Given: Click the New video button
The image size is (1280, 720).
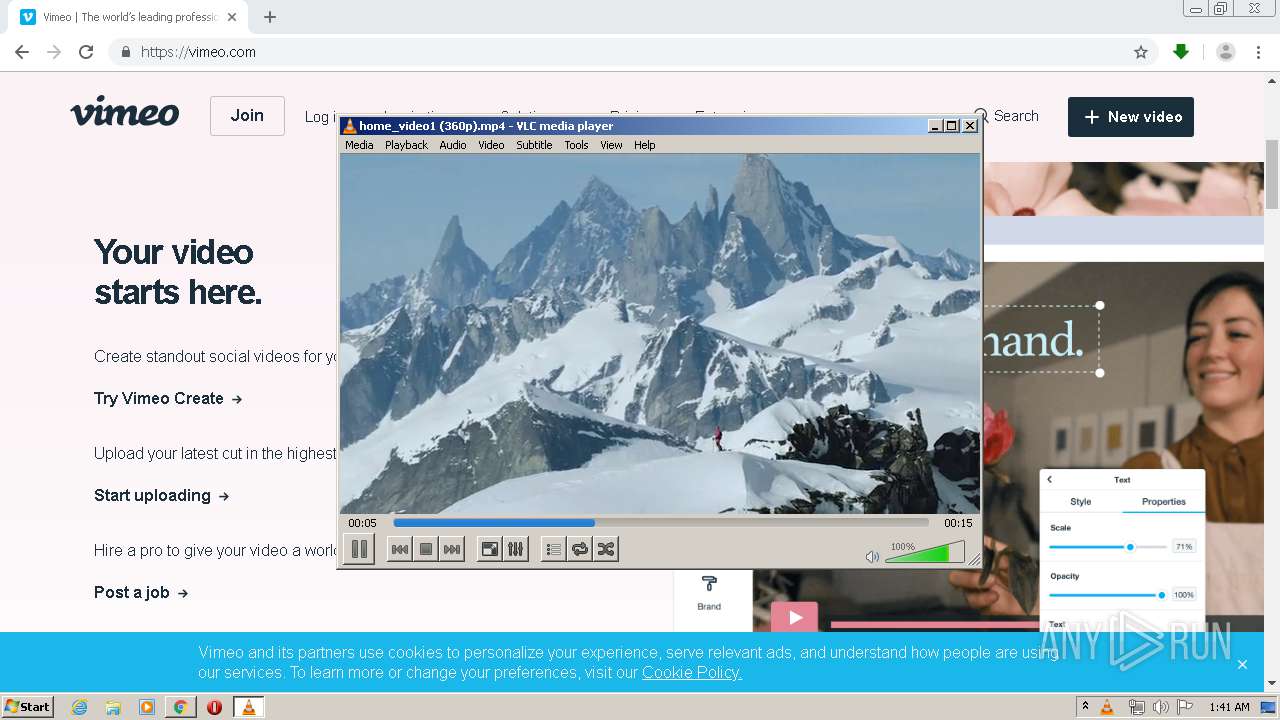Looking at the screenshot, I should 1131,117.
